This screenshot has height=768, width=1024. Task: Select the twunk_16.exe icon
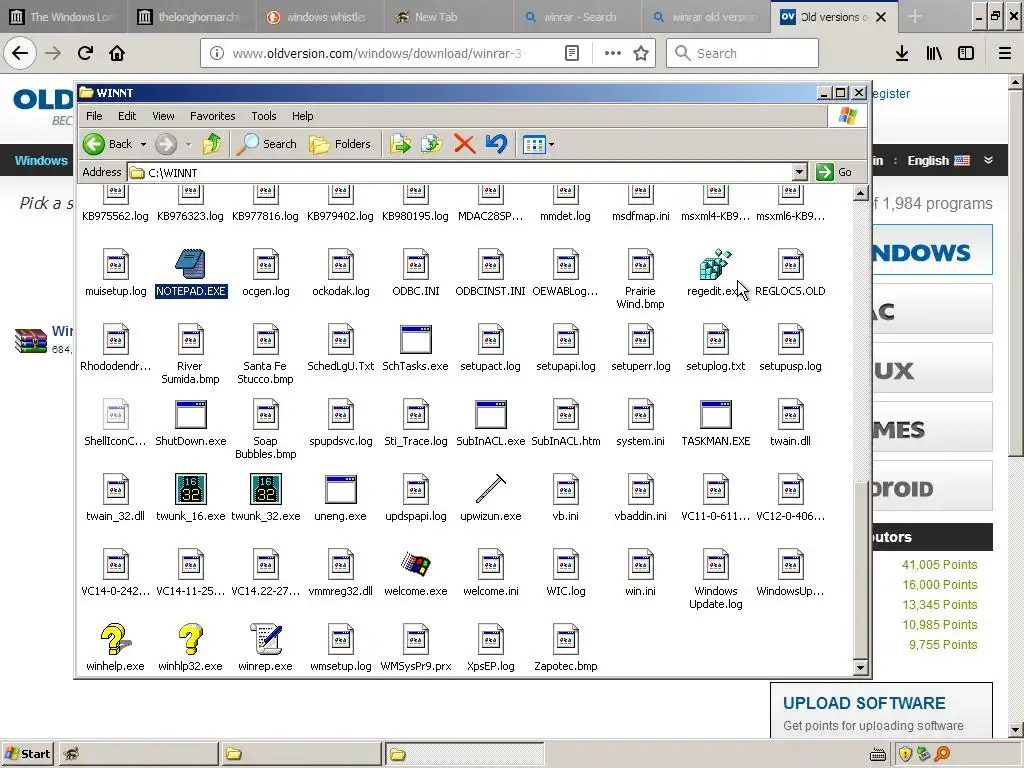(x=191, y=489)
